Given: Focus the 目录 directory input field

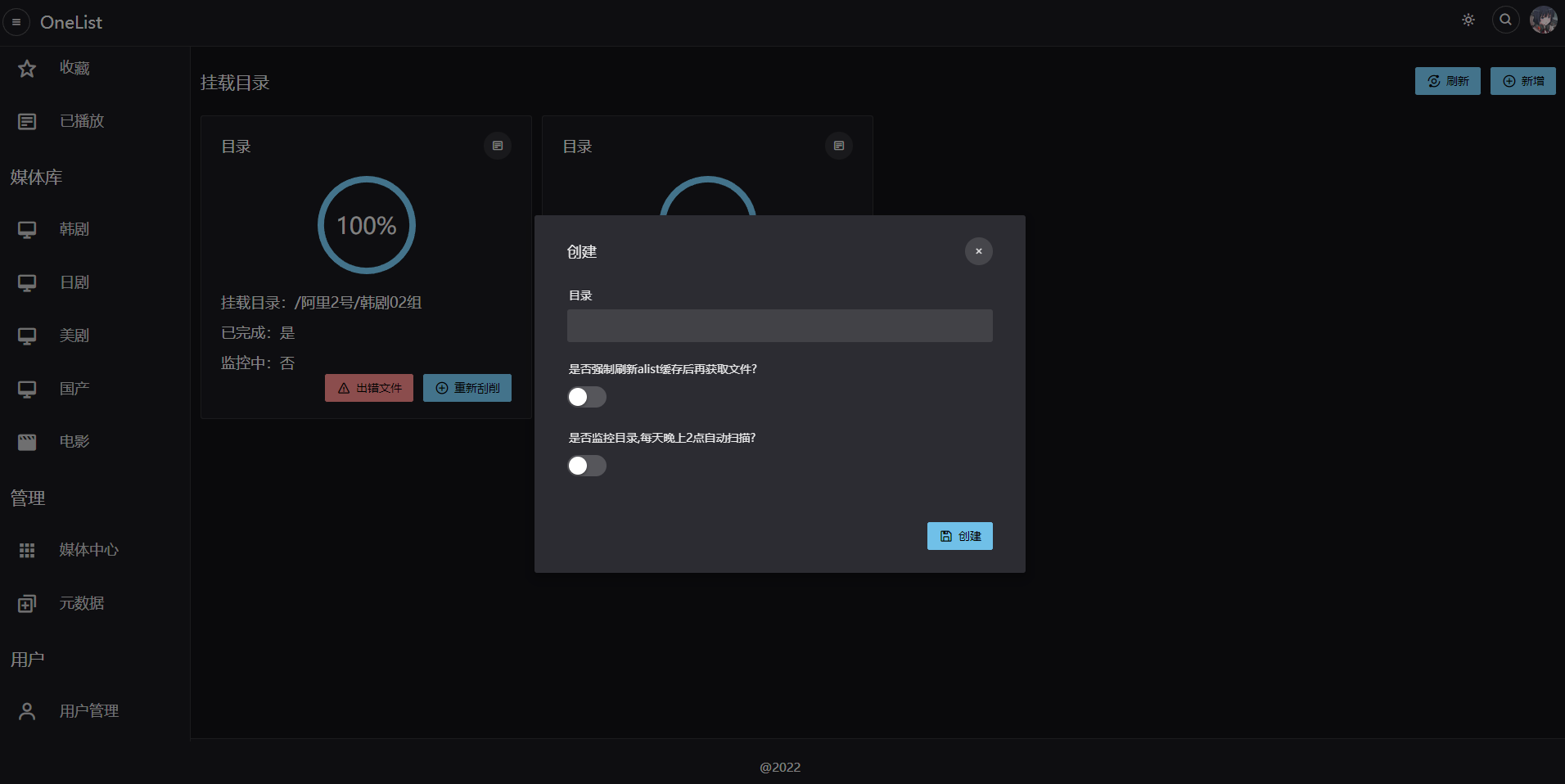Looking at the screenshot, I should coord(780,326).
